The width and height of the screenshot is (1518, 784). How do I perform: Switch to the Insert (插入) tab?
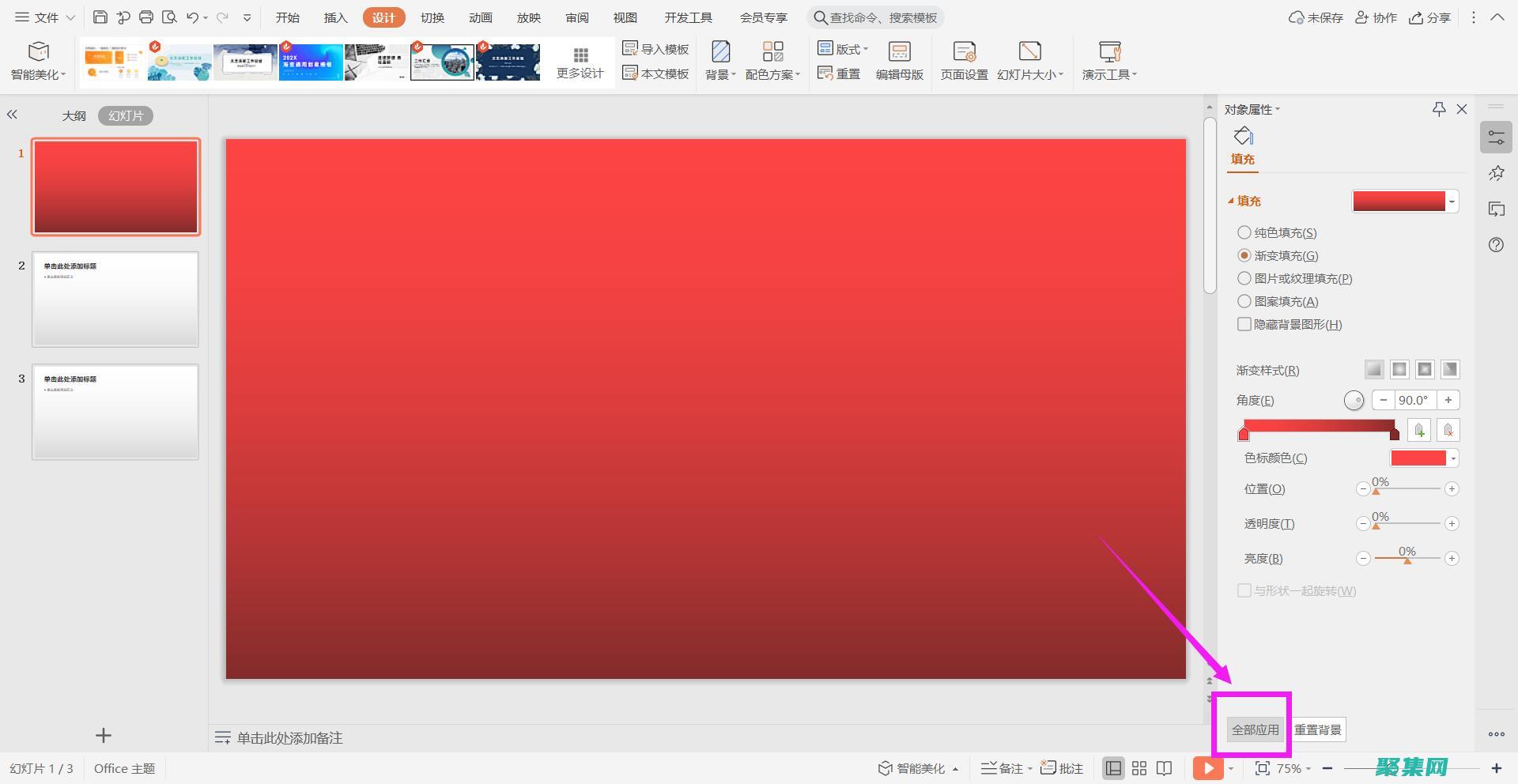tap(335, 17)
